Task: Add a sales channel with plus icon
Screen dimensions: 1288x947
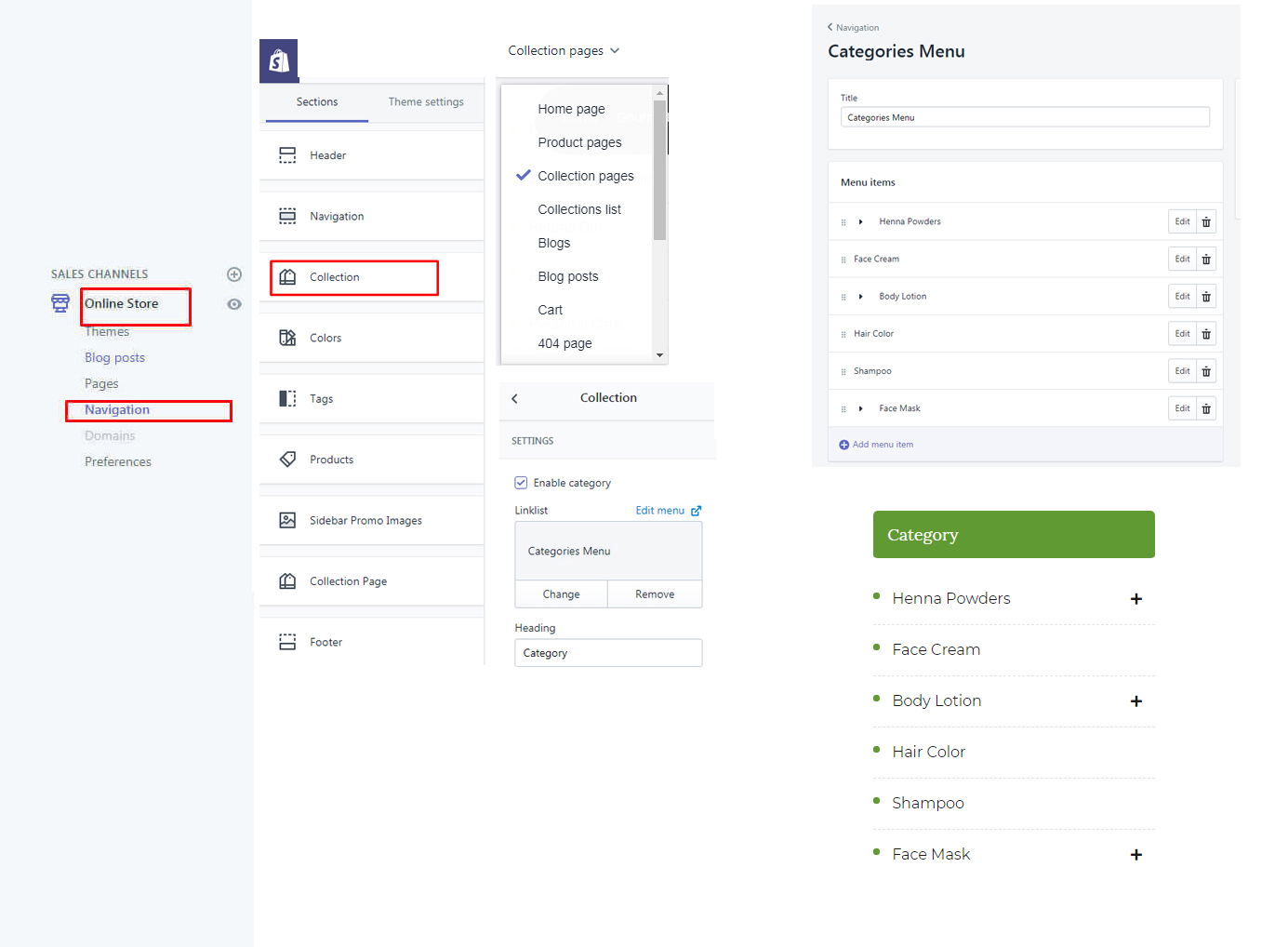Action: coord(234,274)
